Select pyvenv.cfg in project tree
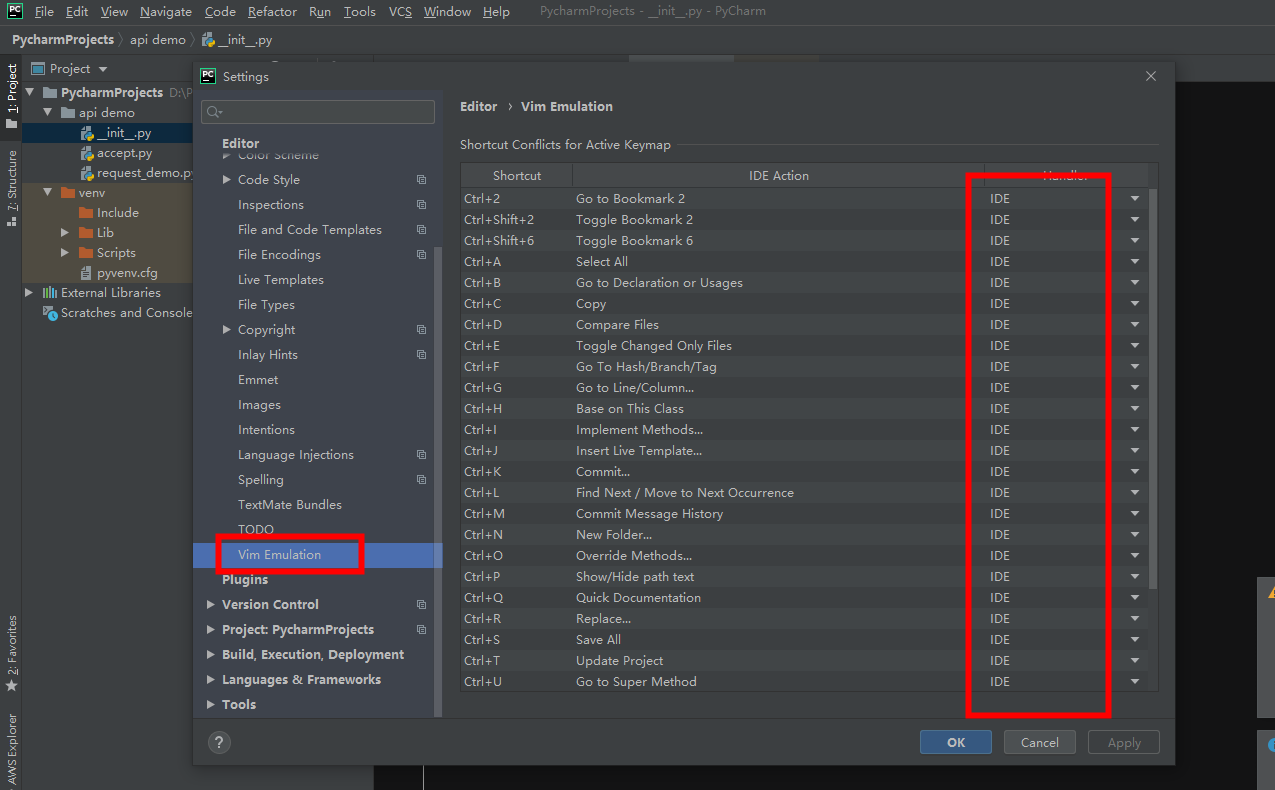 click(x=127, y=273)
